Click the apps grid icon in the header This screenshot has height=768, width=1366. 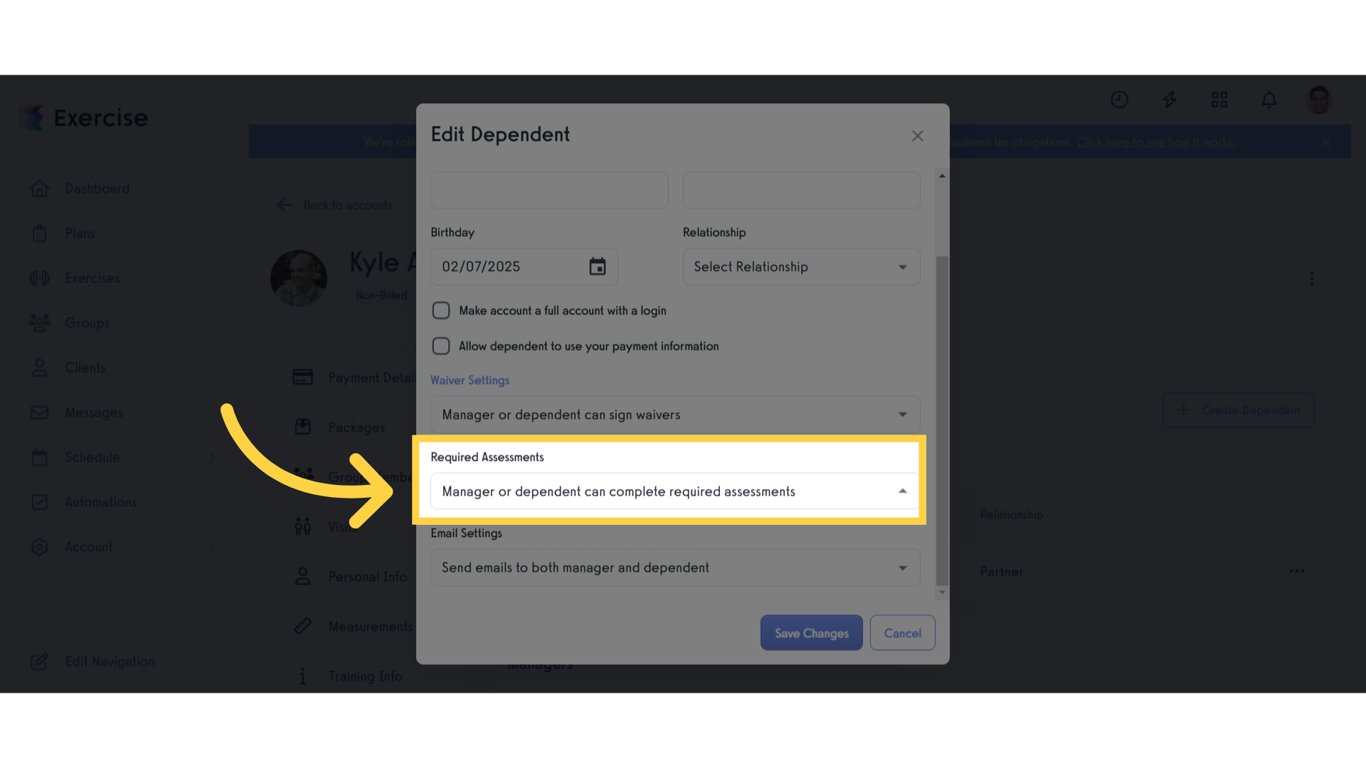pos(1218,99)
